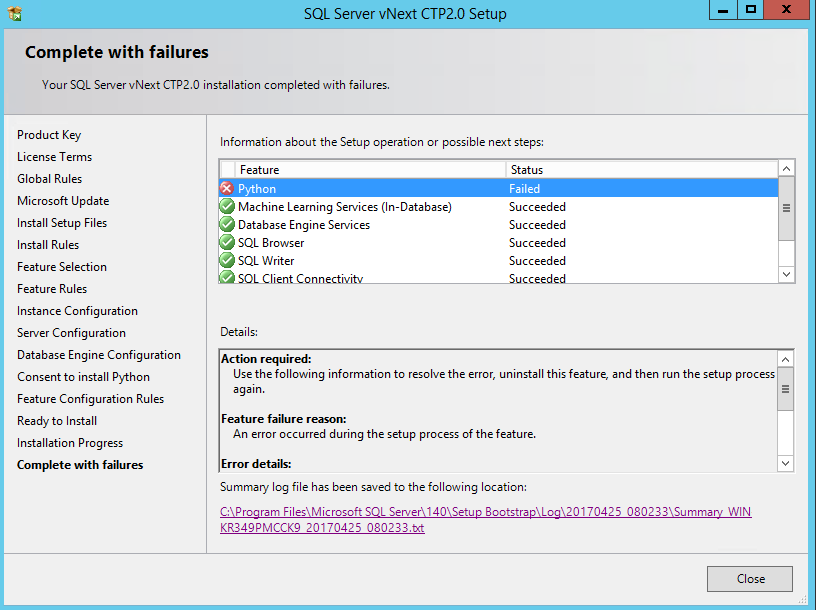Screen dimensions: 816x610
Task: Click green check icon beside SQL Writer
Action: 227,260
